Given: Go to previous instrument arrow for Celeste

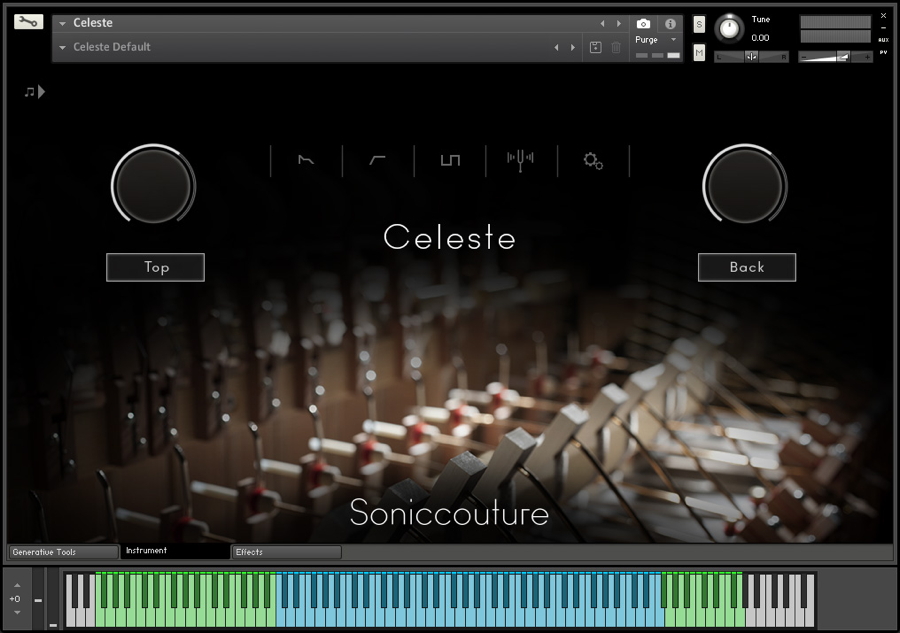Looking at the screenshot, I should pyautogui.click(x=602, y=24).
